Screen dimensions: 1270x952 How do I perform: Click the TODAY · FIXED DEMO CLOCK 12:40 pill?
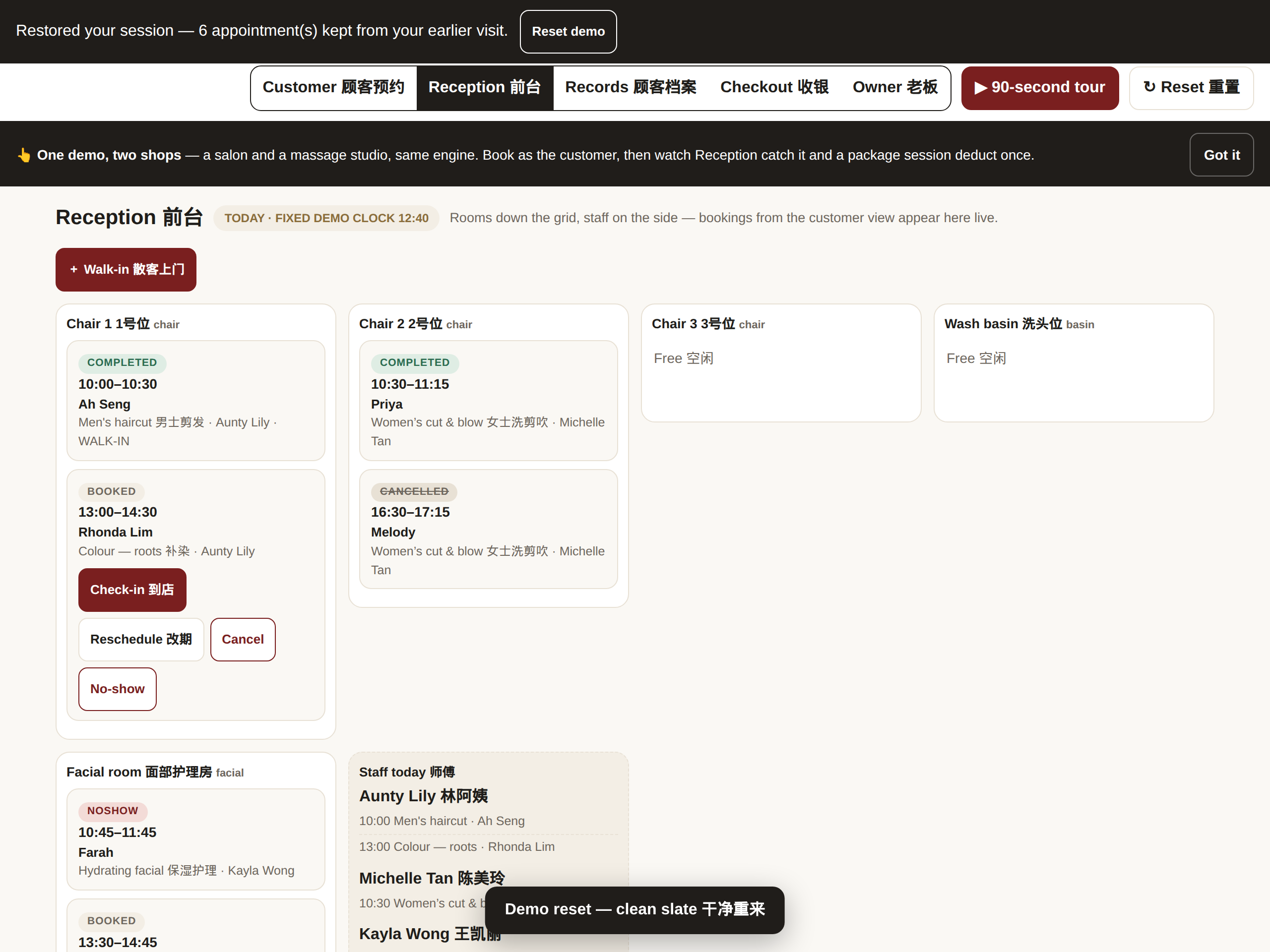point(326,218)
